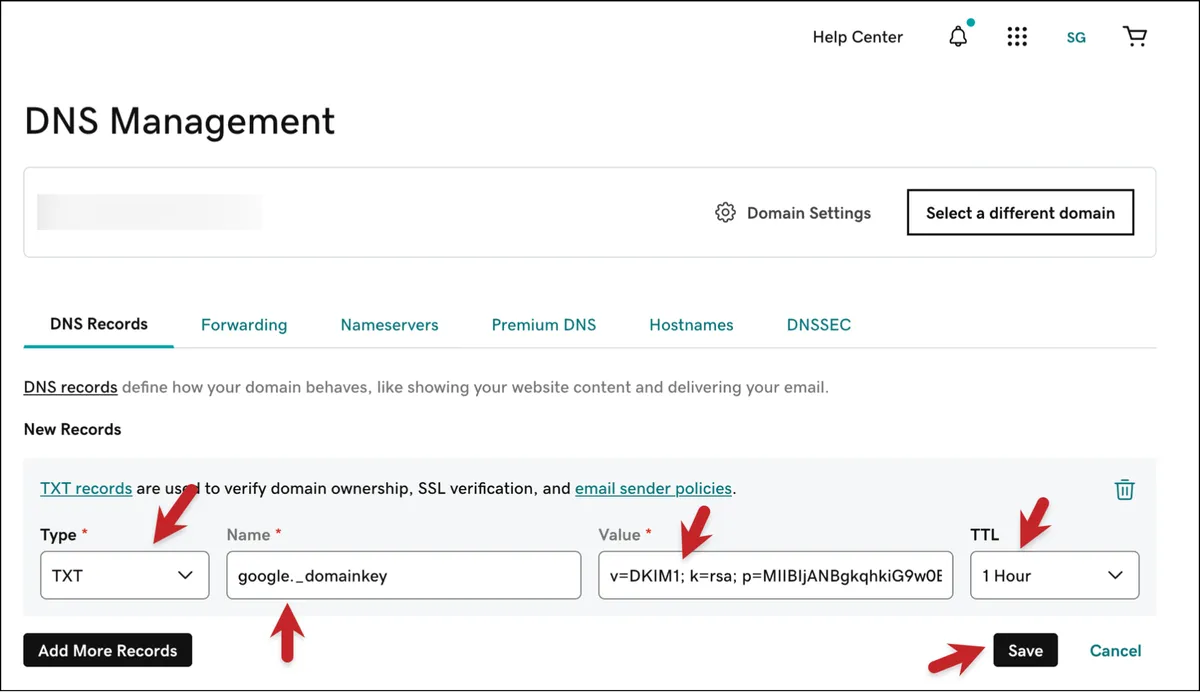
Task: Switch to the Premium DNS tab
Action: pyautogui.click(x=544, y=325)
